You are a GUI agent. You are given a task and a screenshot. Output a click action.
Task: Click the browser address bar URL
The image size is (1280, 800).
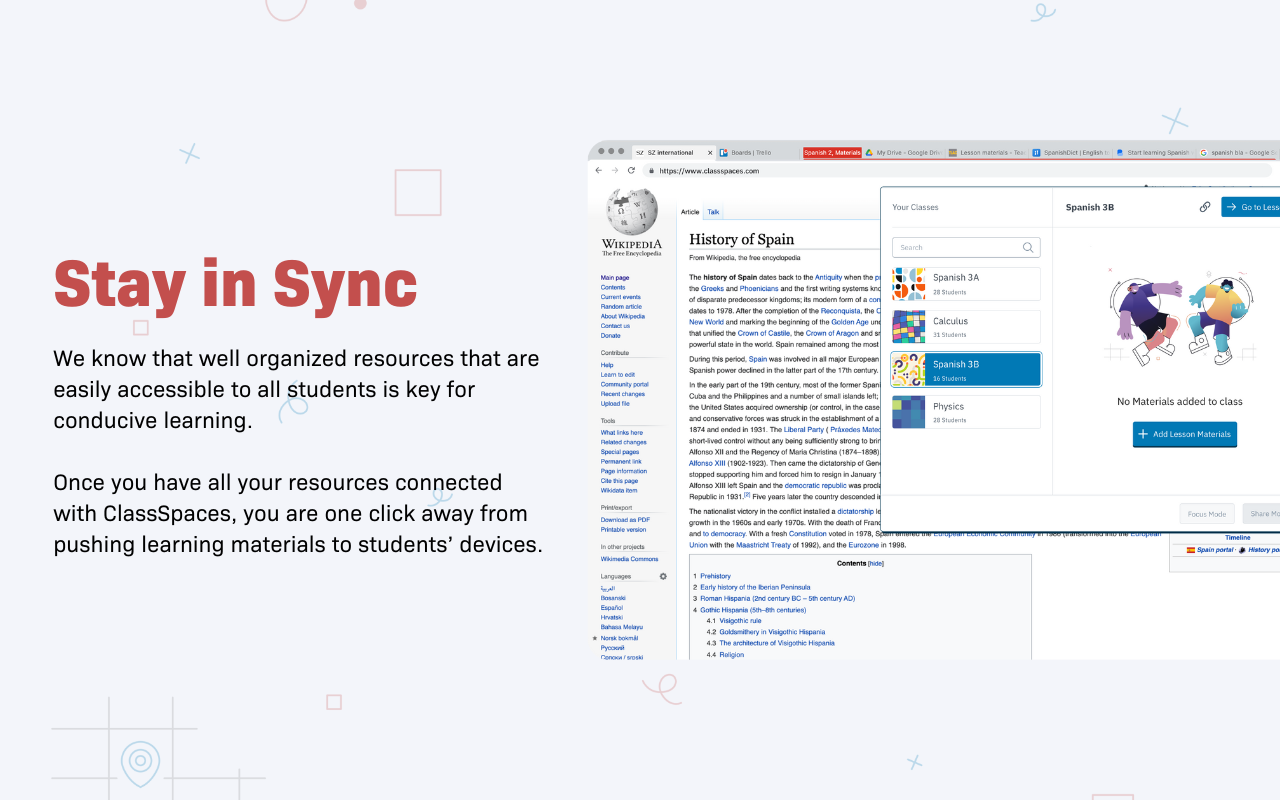point(709,171)
